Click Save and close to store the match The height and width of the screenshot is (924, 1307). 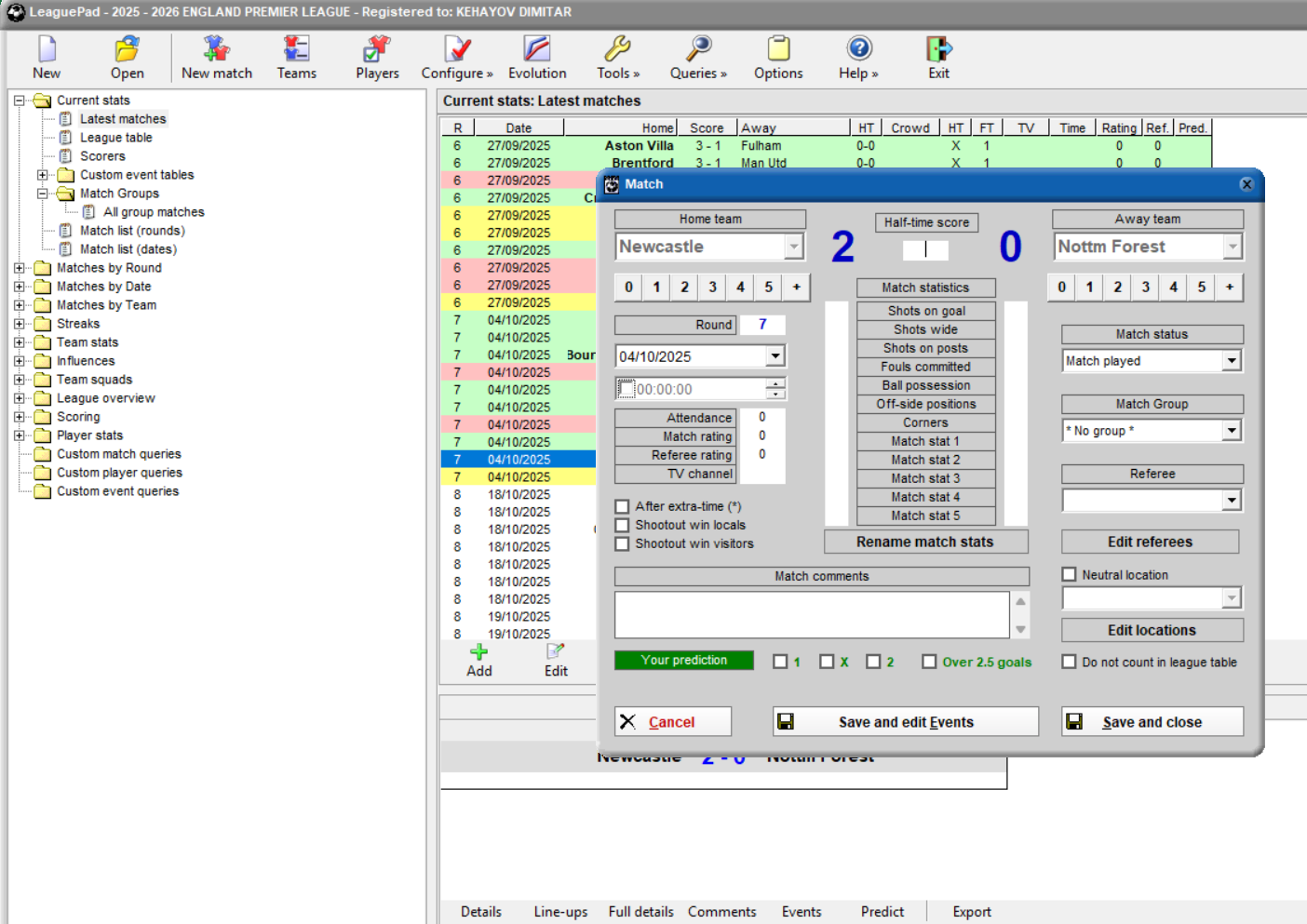(1152, 721)
